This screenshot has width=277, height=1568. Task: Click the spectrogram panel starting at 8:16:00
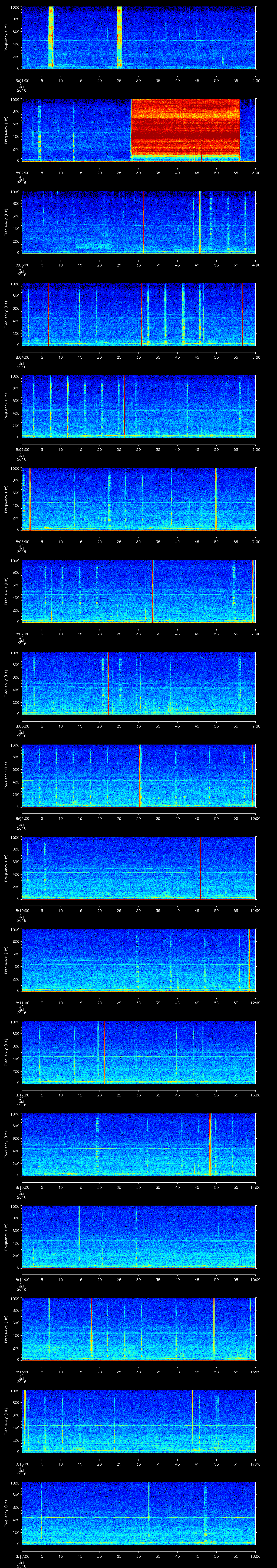pyautogui.click(x=139, y=1421)
